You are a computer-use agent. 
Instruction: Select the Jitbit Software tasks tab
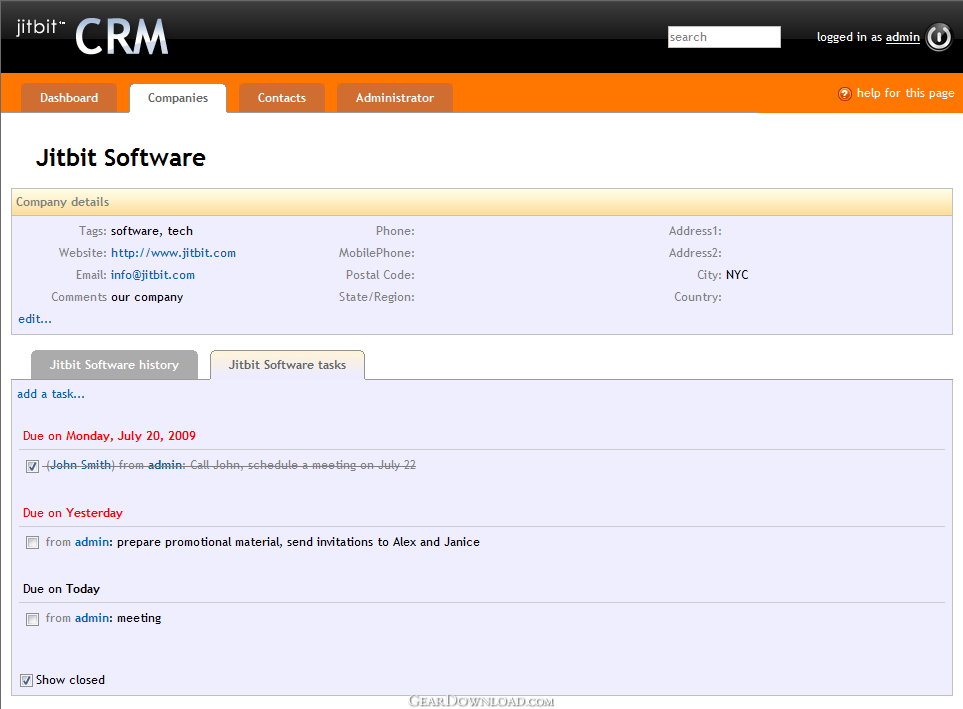click(x=287, y=365)
